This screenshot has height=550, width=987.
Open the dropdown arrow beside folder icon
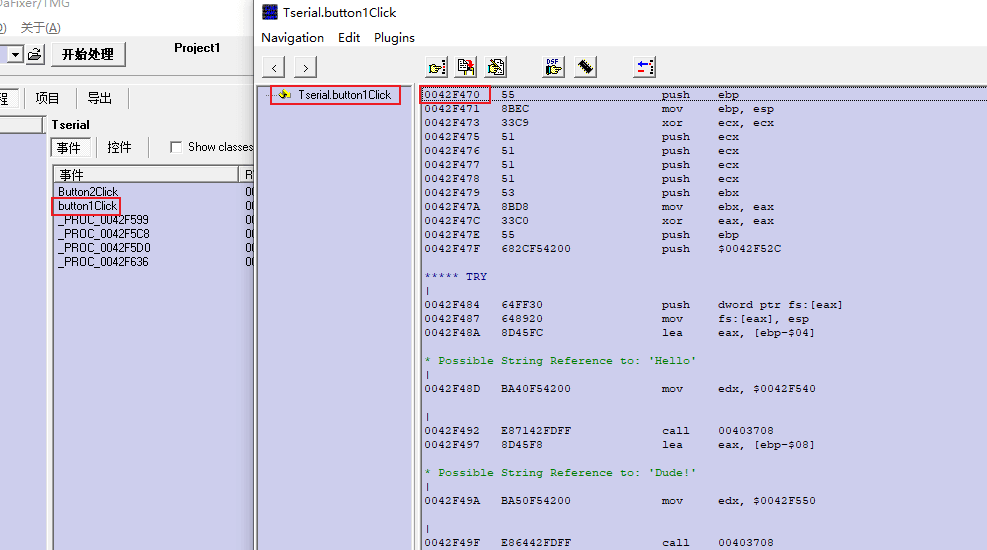(15, 55)
